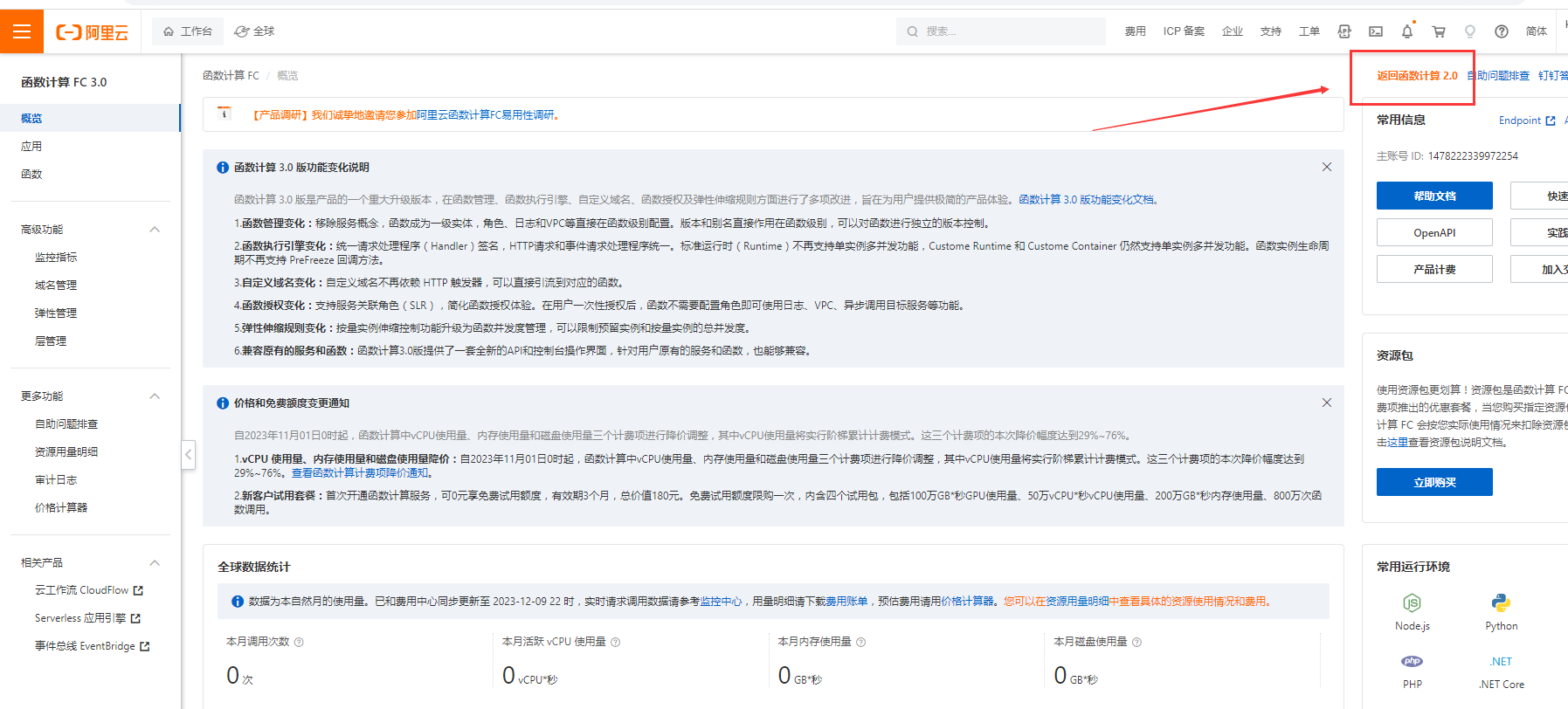Open the Endpoint external link icon

(x=1551, y=120)
